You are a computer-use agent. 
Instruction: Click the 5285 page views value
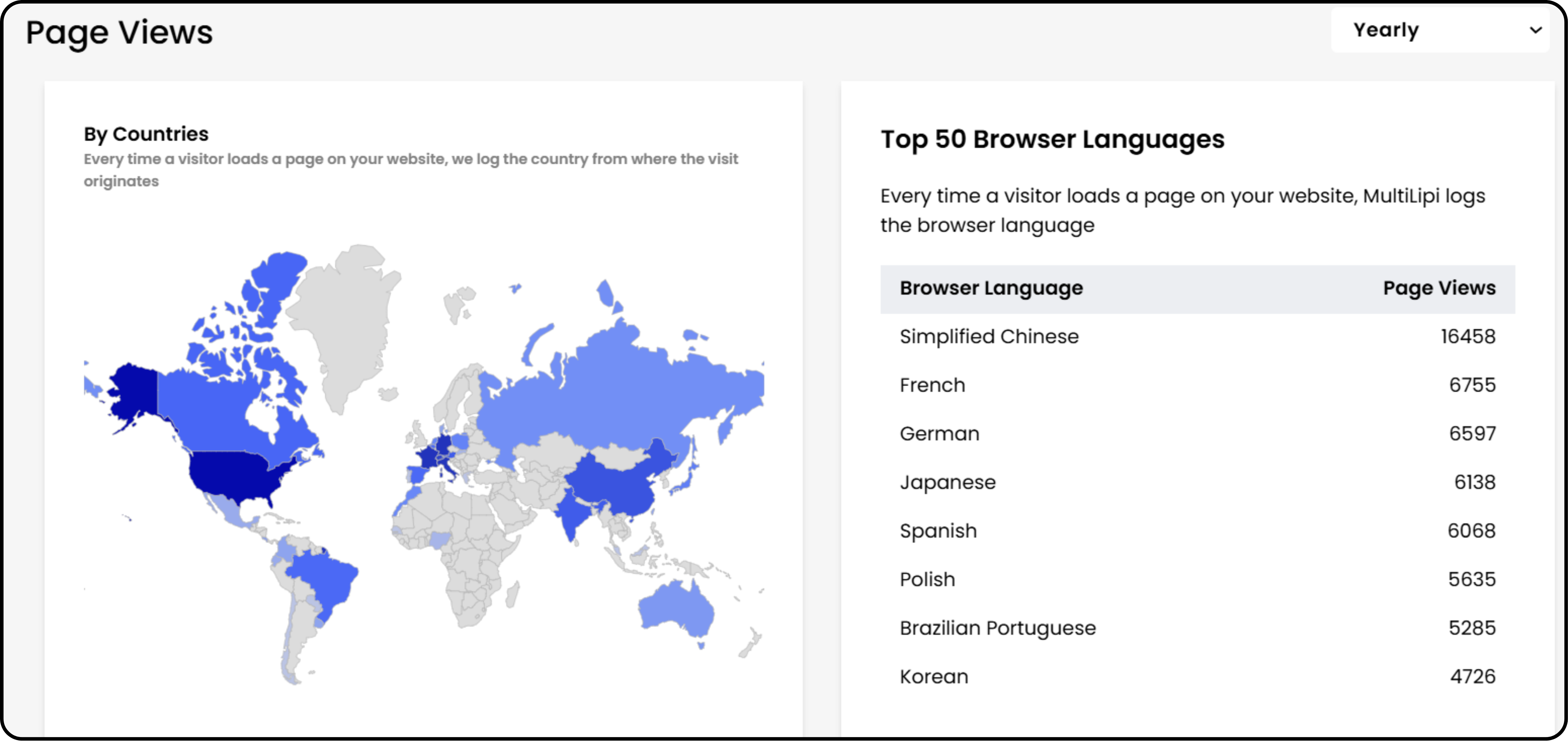tap(1472, 628)
